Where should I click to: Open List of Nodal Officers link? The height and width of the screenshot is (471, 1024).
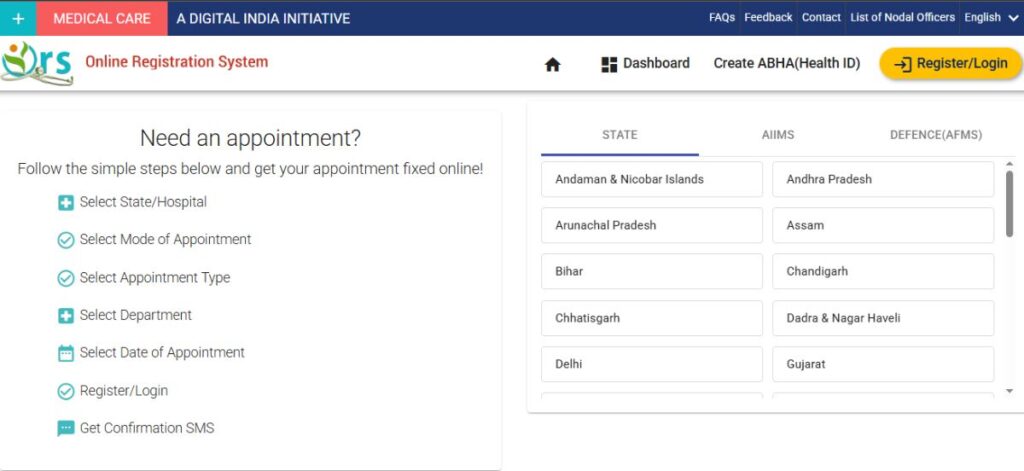(x=903, y=18)
